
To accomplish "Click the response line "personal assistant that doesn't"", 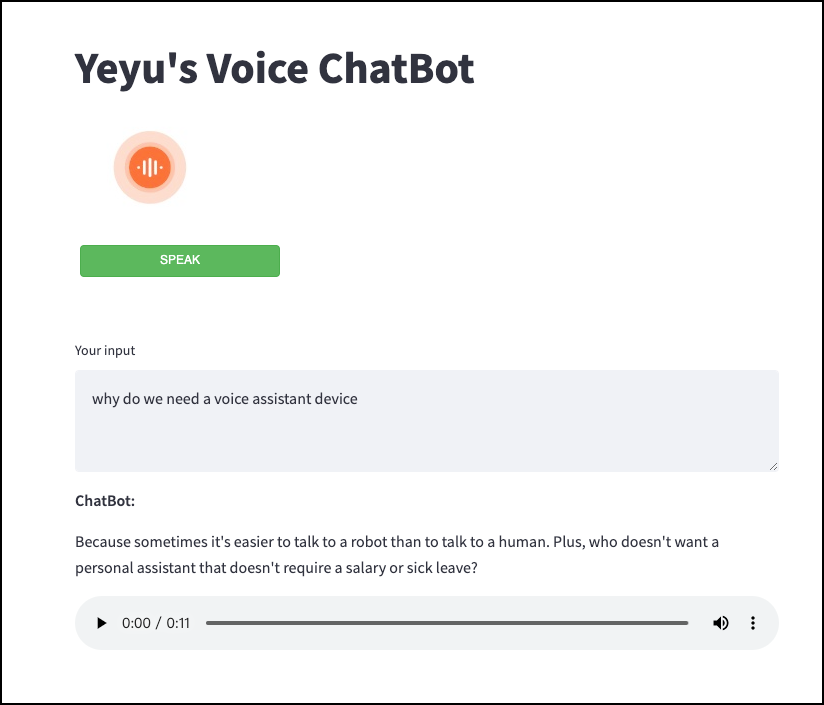I will tap(276, 568).
